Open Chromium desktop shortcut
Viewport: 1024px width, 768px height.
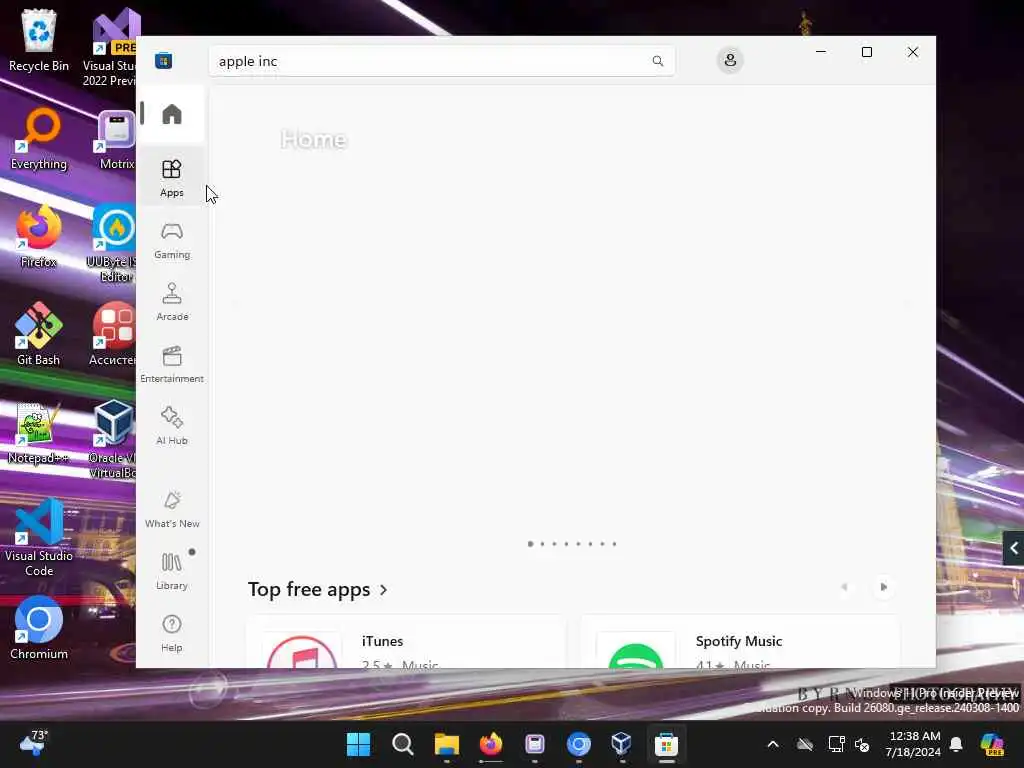point(39,628)
